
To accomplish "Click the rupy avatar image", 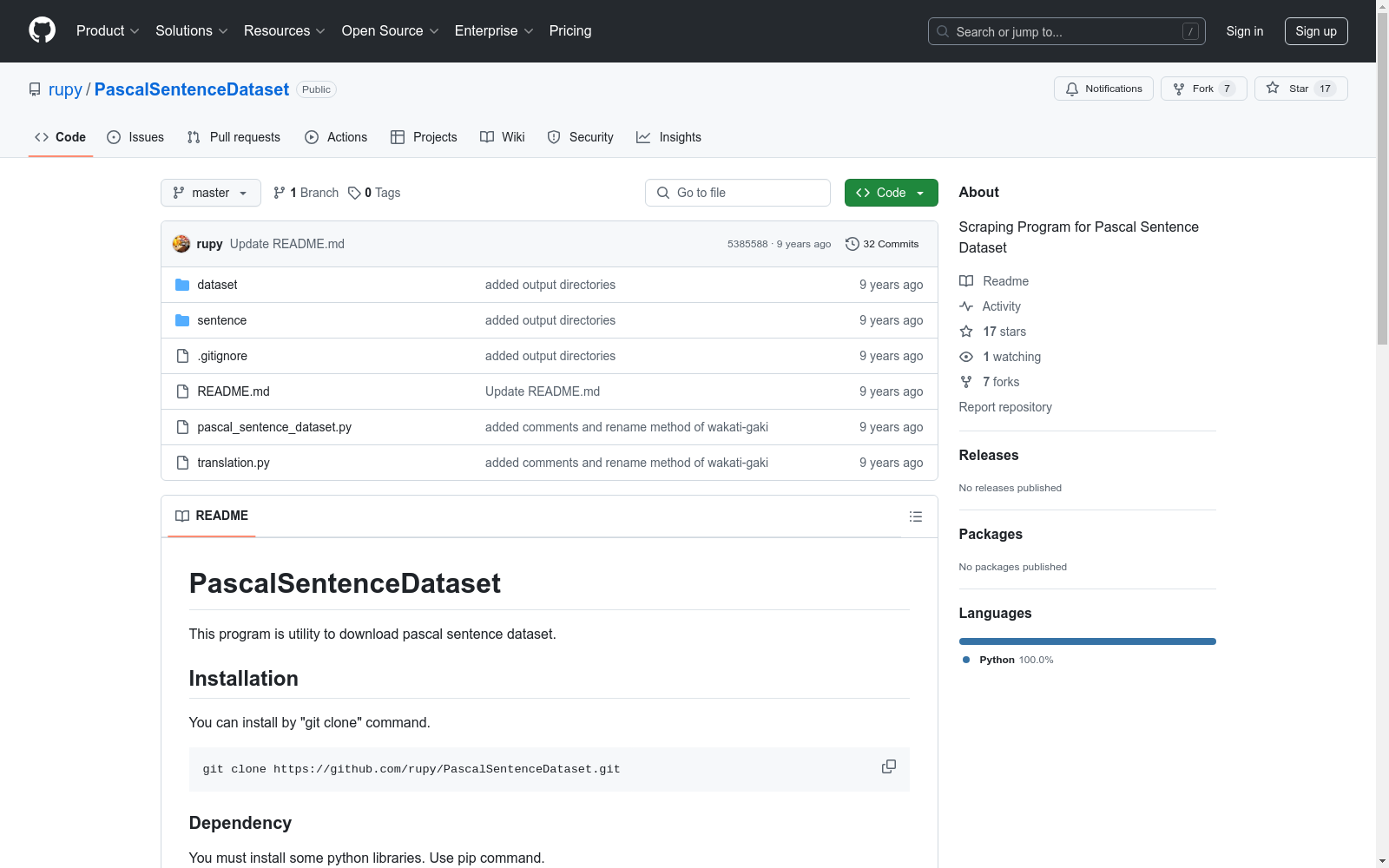I will [x=181, y=244].
